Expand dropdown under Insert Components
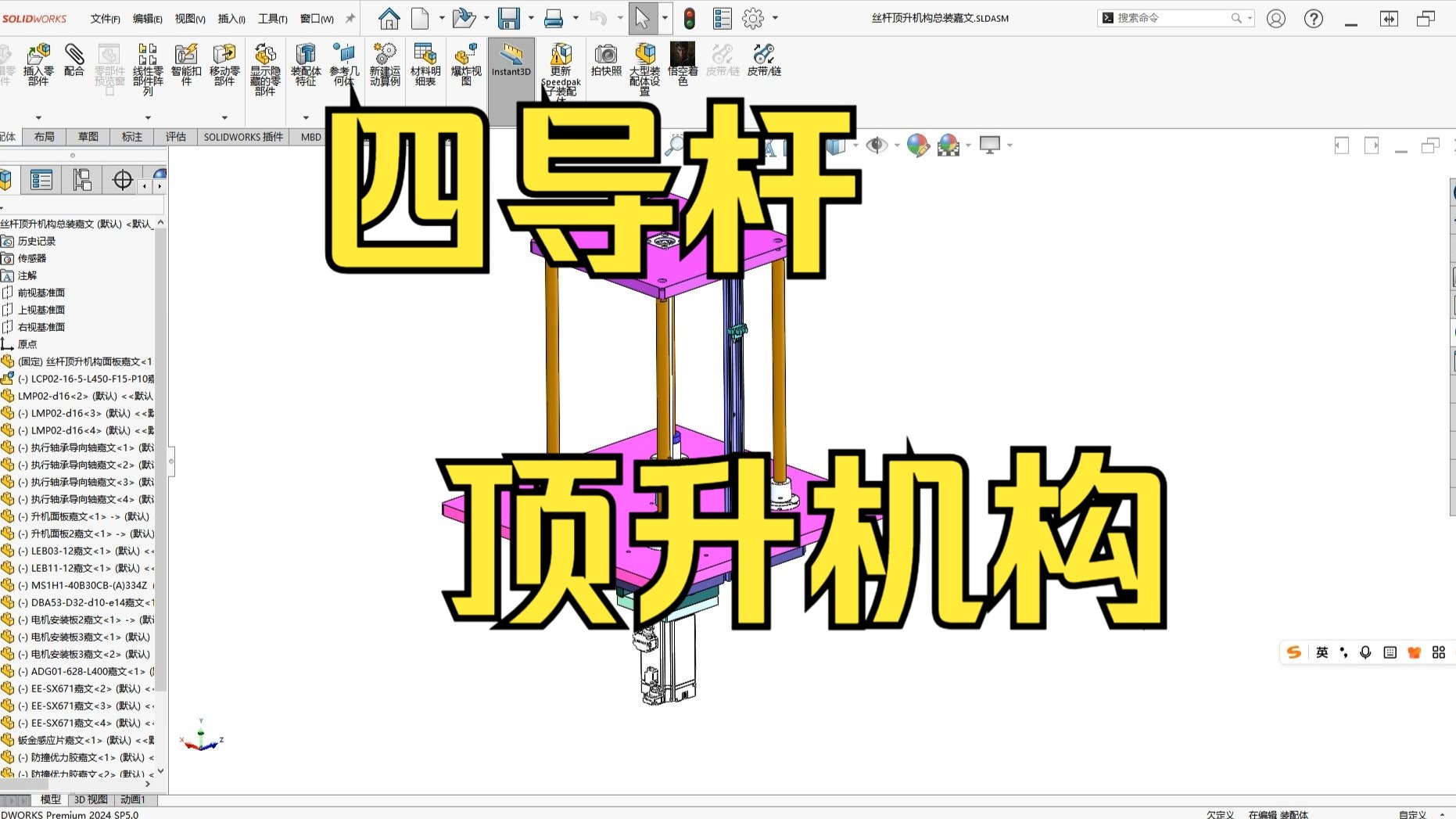Image resolution: width=1456 pixels, height=819 pixels. 38,117
